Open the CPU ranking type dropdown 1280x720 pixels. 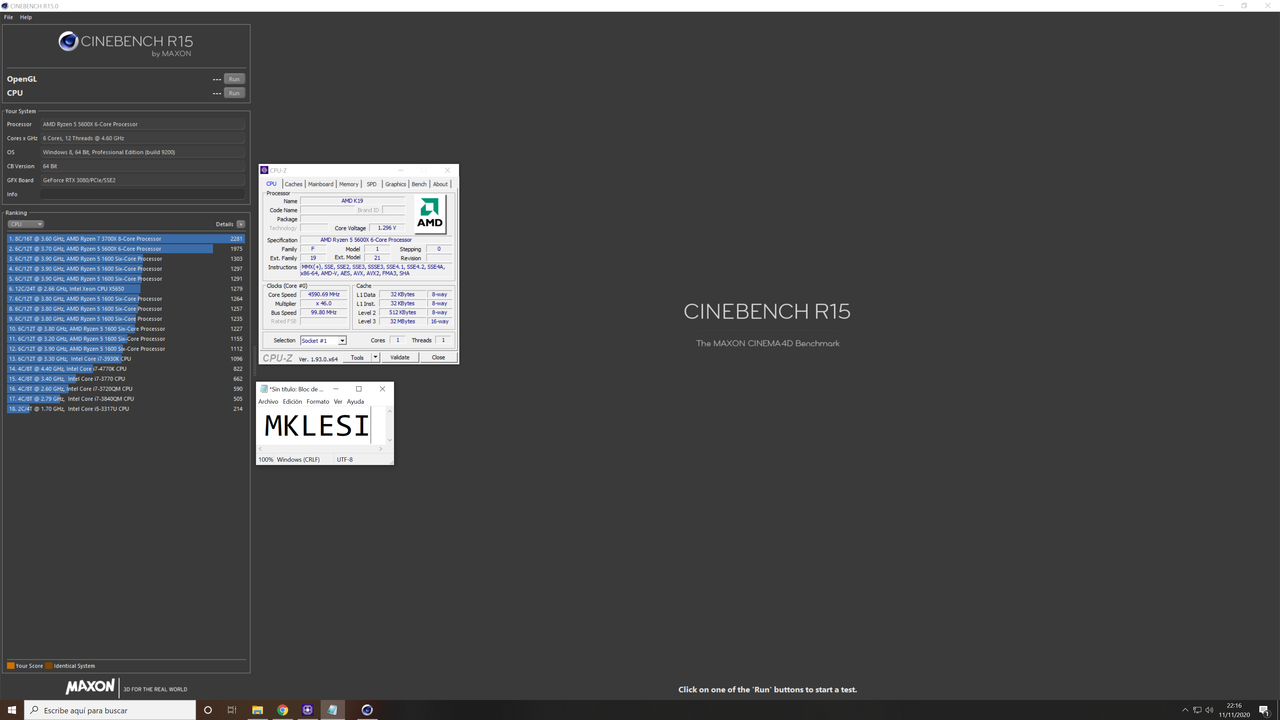[26, 224]
